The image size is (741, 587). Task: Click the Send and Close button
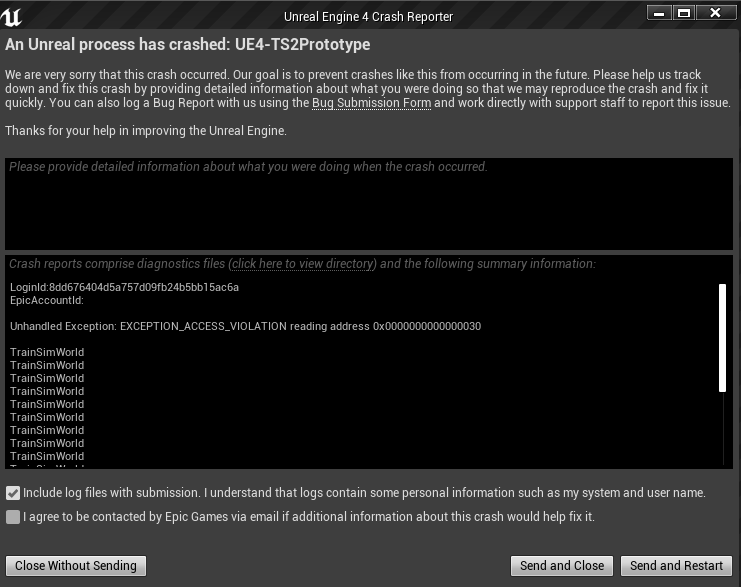(x=562, y=566)
